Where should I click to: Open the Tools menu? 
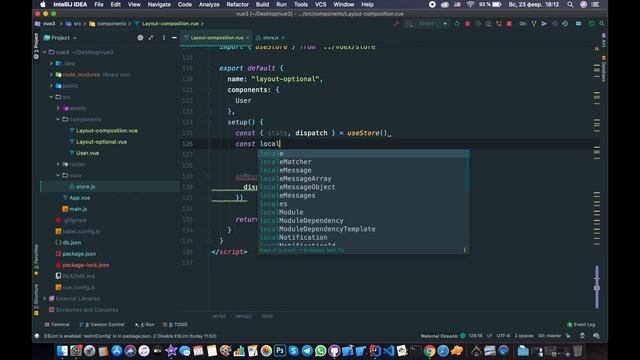coord(301,4)
